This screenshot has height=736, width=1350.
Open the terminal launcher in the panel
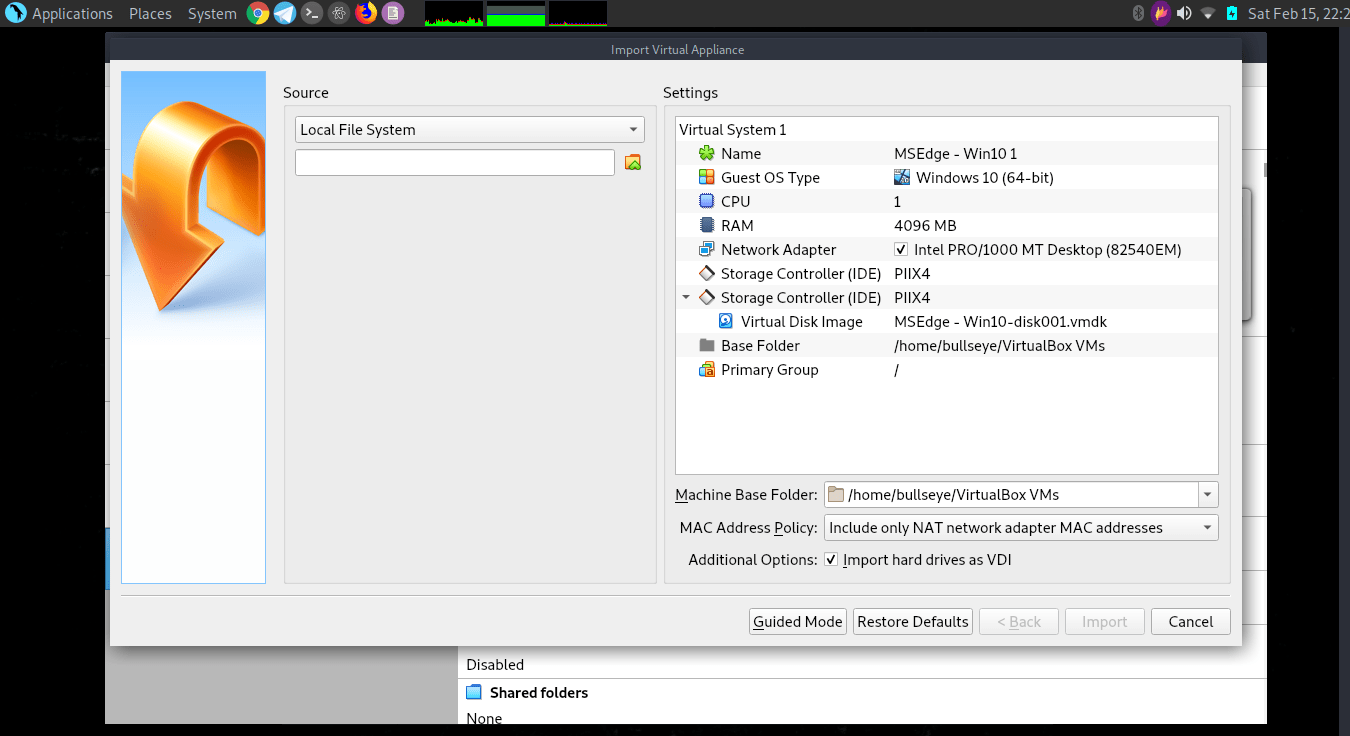click(312, 13)
